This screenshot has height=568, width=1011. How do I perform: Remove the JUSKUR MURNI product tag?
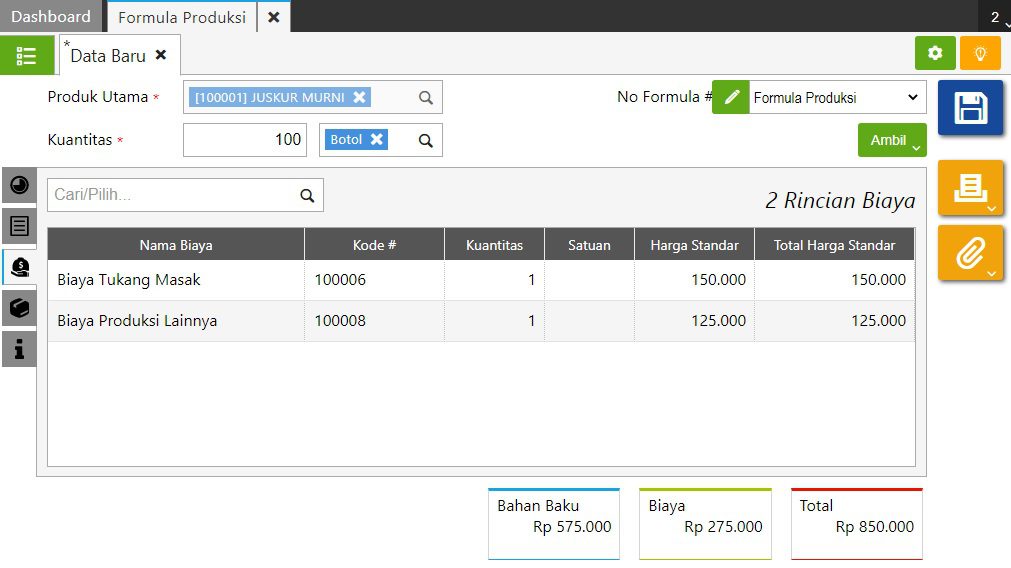(360, 97)
